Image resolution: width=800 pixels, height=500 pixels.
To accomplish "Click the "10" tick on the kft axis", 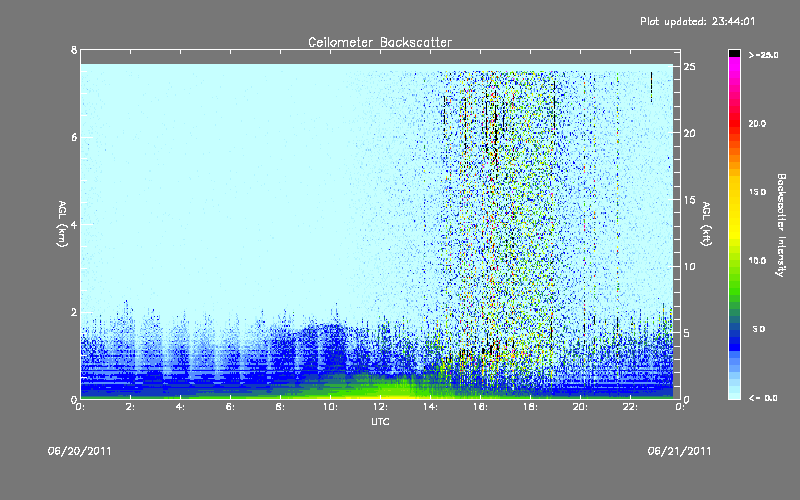I will pos(690,266).
